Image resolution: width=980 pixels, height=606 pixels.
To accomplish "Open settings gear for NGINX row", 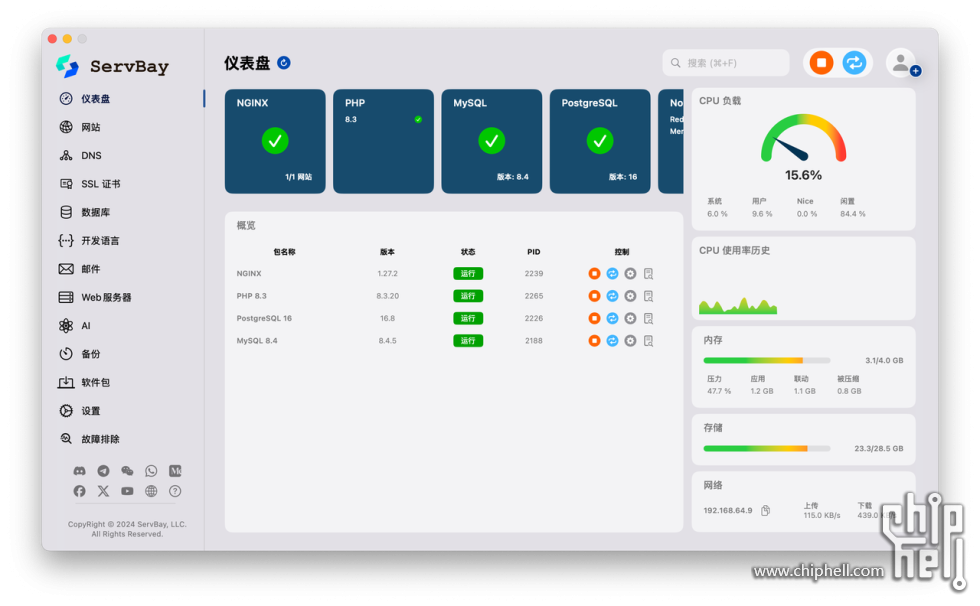I will [x=631, y=274].
